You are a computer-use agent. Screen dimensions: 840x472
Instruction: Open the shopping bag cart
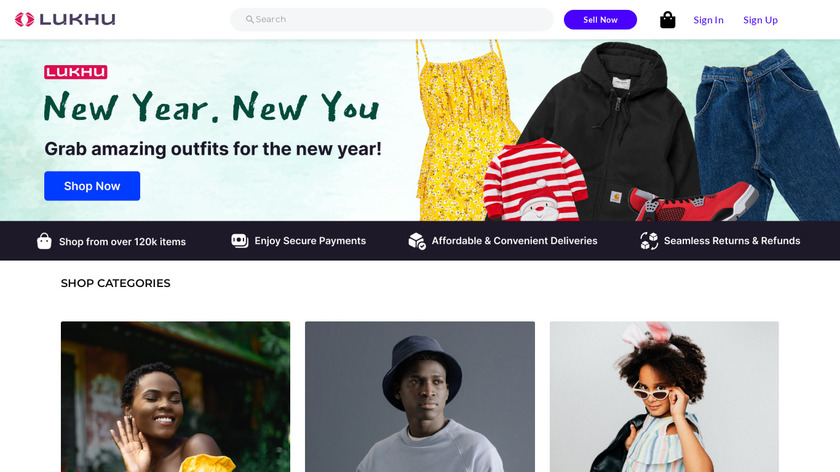[668, 20]
